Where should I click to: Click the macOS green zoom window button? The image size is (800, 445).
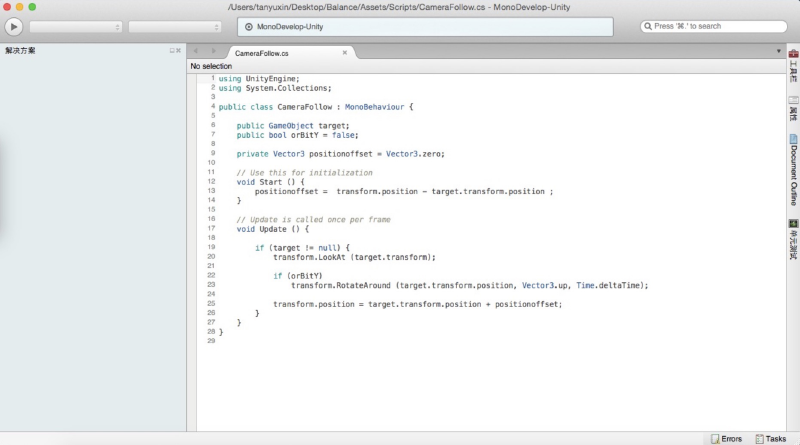click(x=33, y=7)
